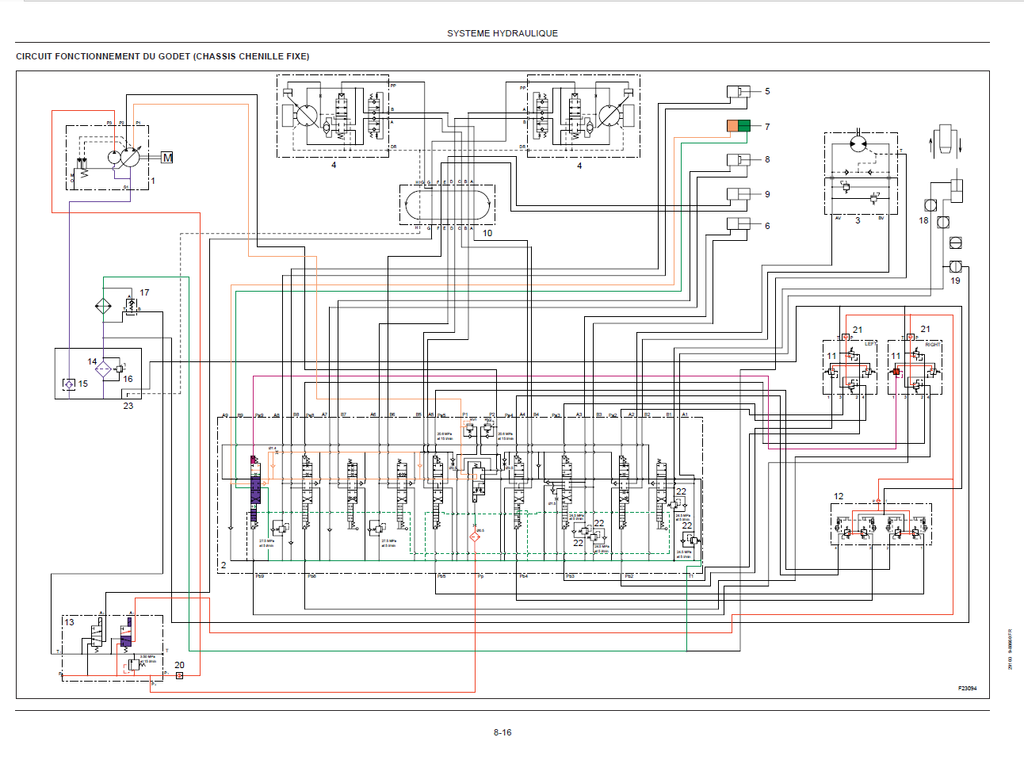
Task: Click the diamond filter symbol beside valve 17
Action: [x=103, y=306]
